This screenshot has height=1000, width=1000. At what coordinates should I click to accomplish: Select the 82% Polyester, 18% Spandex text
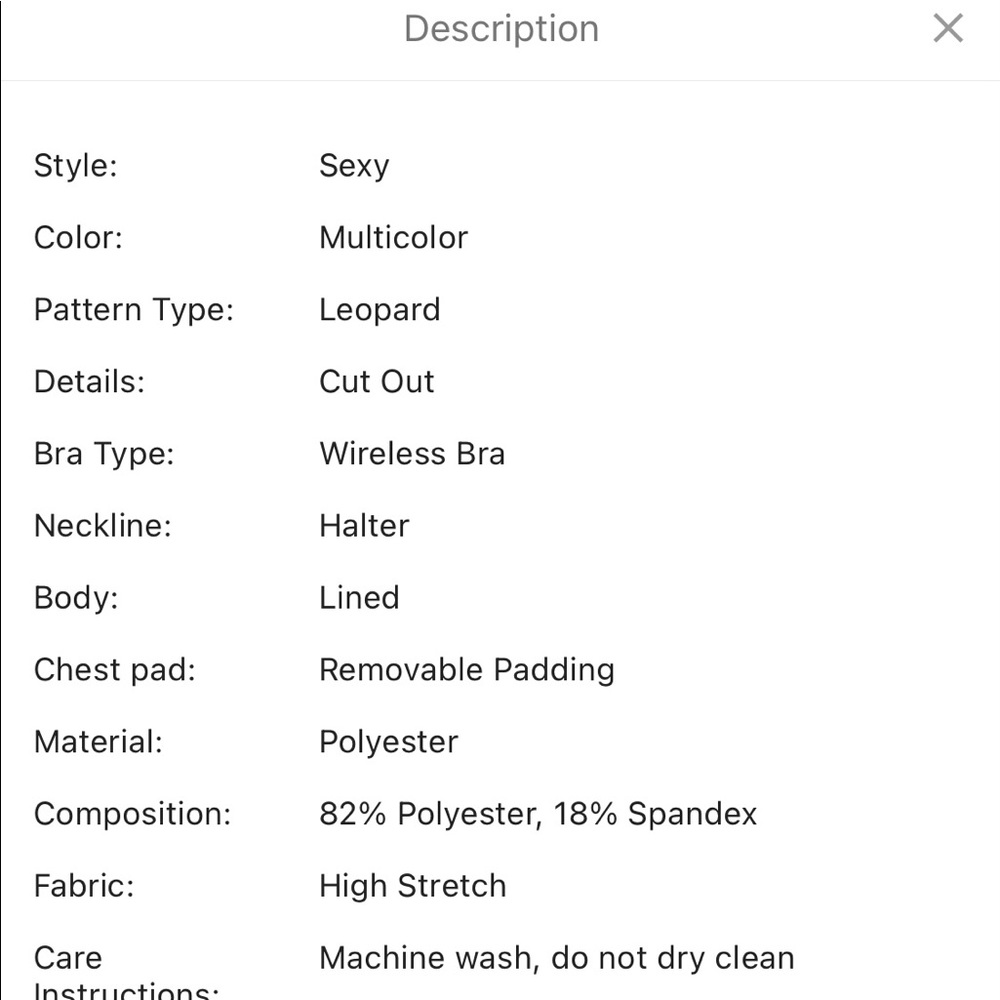coord(537,814)
